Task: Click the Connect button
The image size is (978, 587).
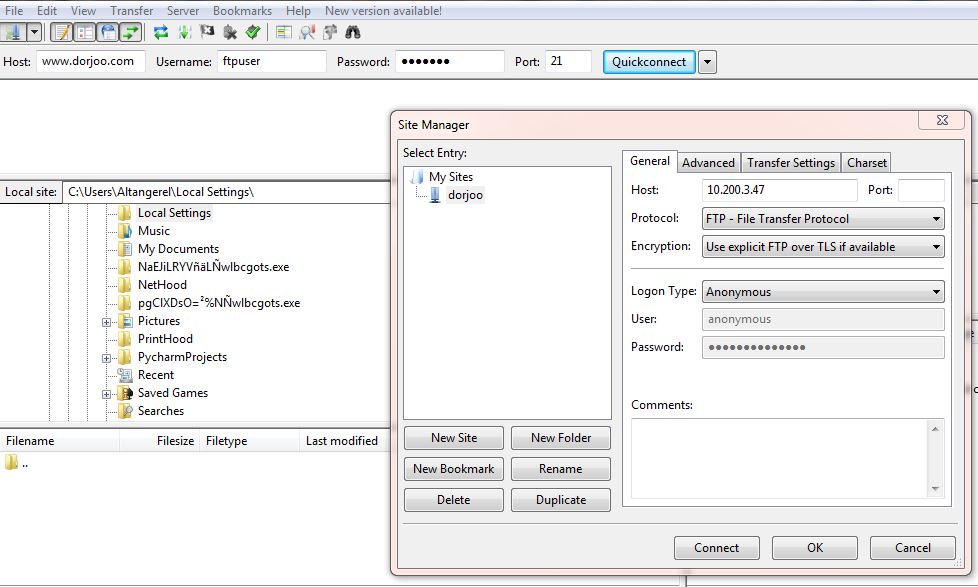Action: (x=716, y=548)
